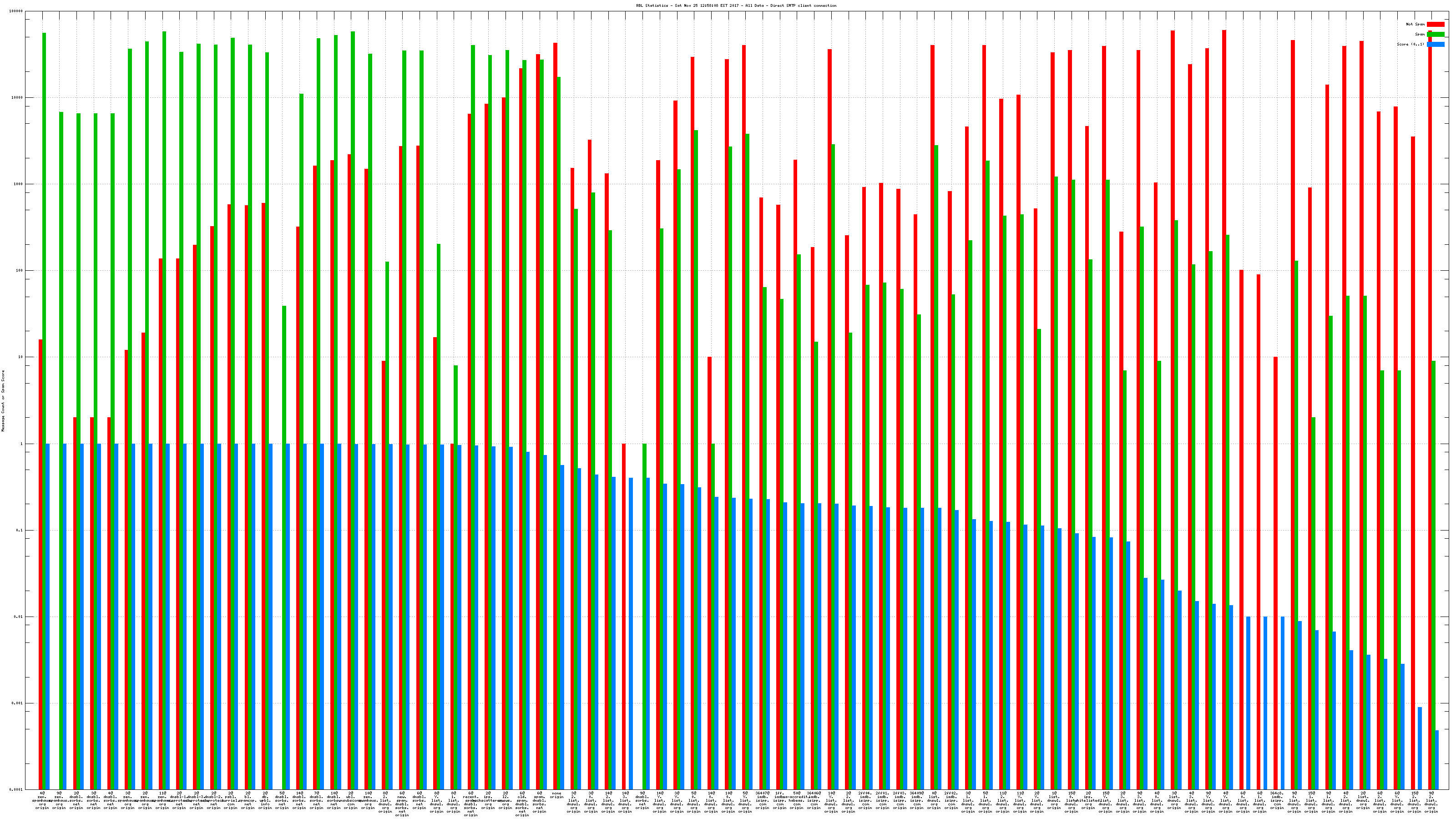Click the 0.0001 tick on the y-axis
This screenshot has height=819, width=1456.
tap(16, 789)
